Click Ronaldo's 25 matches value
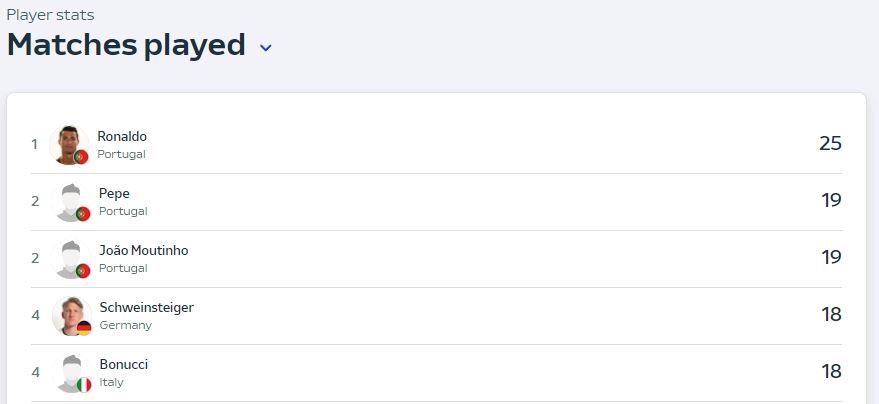Screen dimensions: 879x404 (830, 143)
